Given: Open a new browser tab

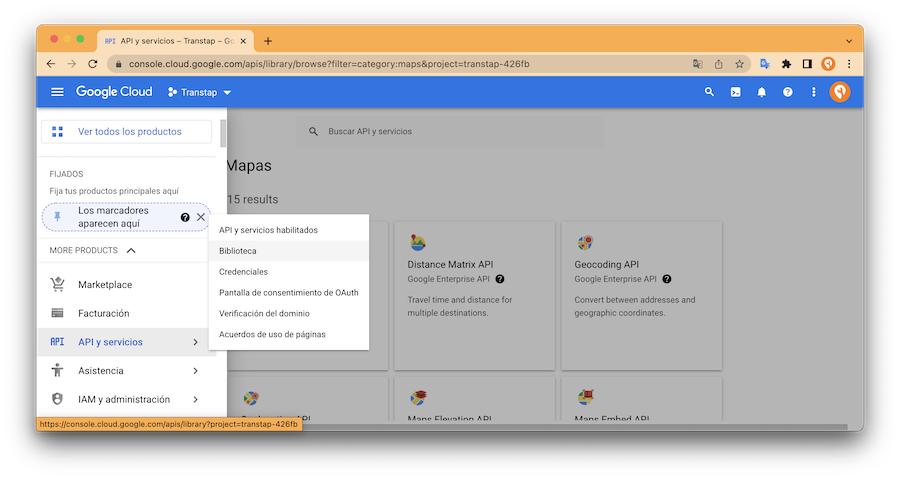Looking at the screenshot, I should click(x=267, y=41).
